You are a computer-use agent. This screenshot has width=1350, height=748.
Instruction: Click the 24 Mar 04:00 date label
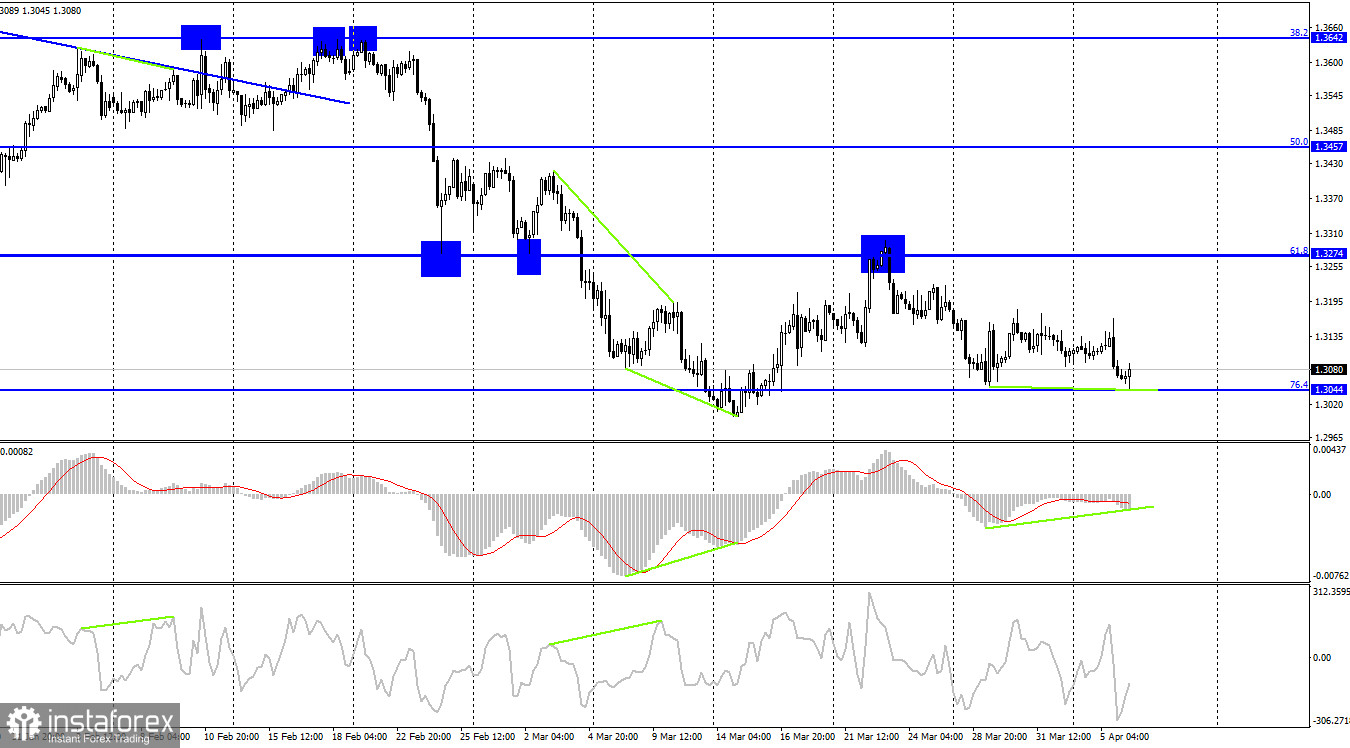coord(938,738)
